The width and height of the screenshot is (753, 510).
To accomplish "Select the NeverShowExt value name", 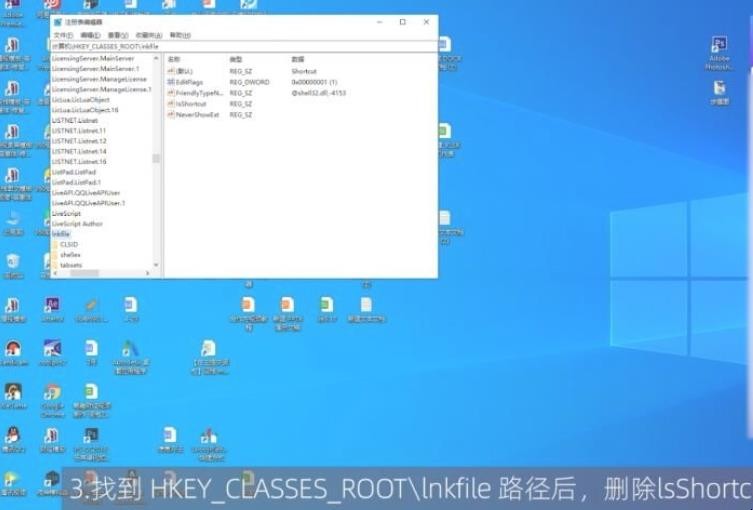I will (x=197, y=115).
